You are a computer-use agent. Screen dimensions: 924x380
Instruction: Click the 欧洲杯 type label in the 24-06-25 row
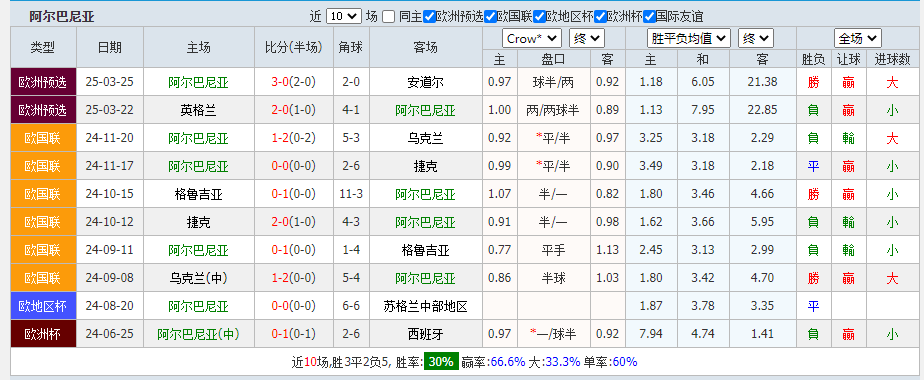pos(44,334)
